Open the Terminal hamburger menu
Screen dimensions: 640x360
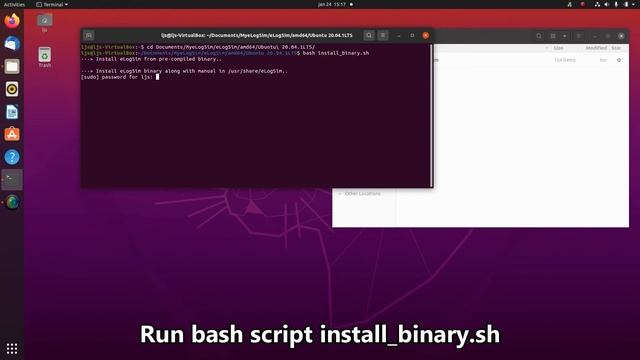[x=383, y=36]
